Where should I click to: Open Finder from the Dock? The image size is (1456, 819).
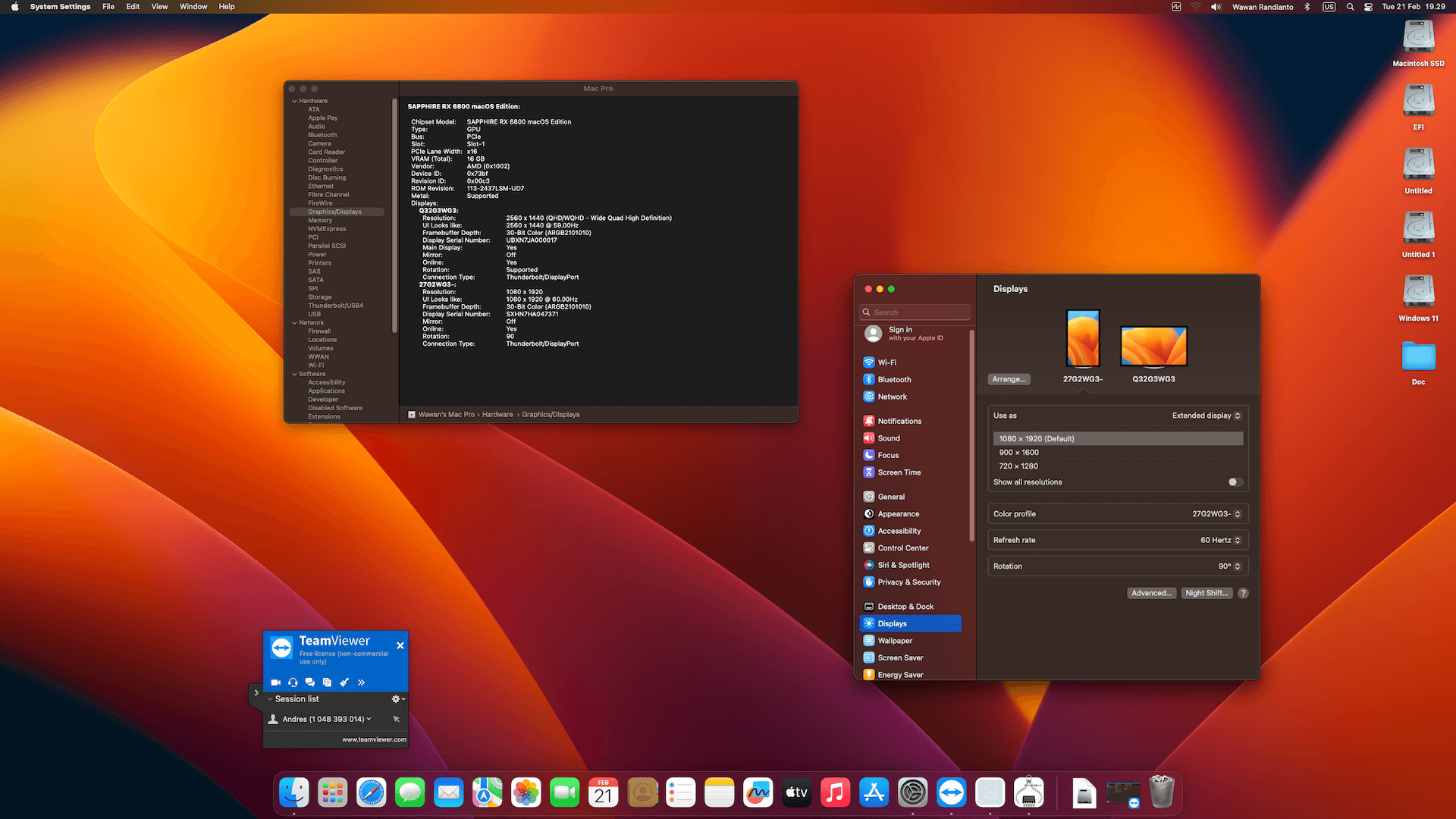pyautogui.click(x=294, y=792)
